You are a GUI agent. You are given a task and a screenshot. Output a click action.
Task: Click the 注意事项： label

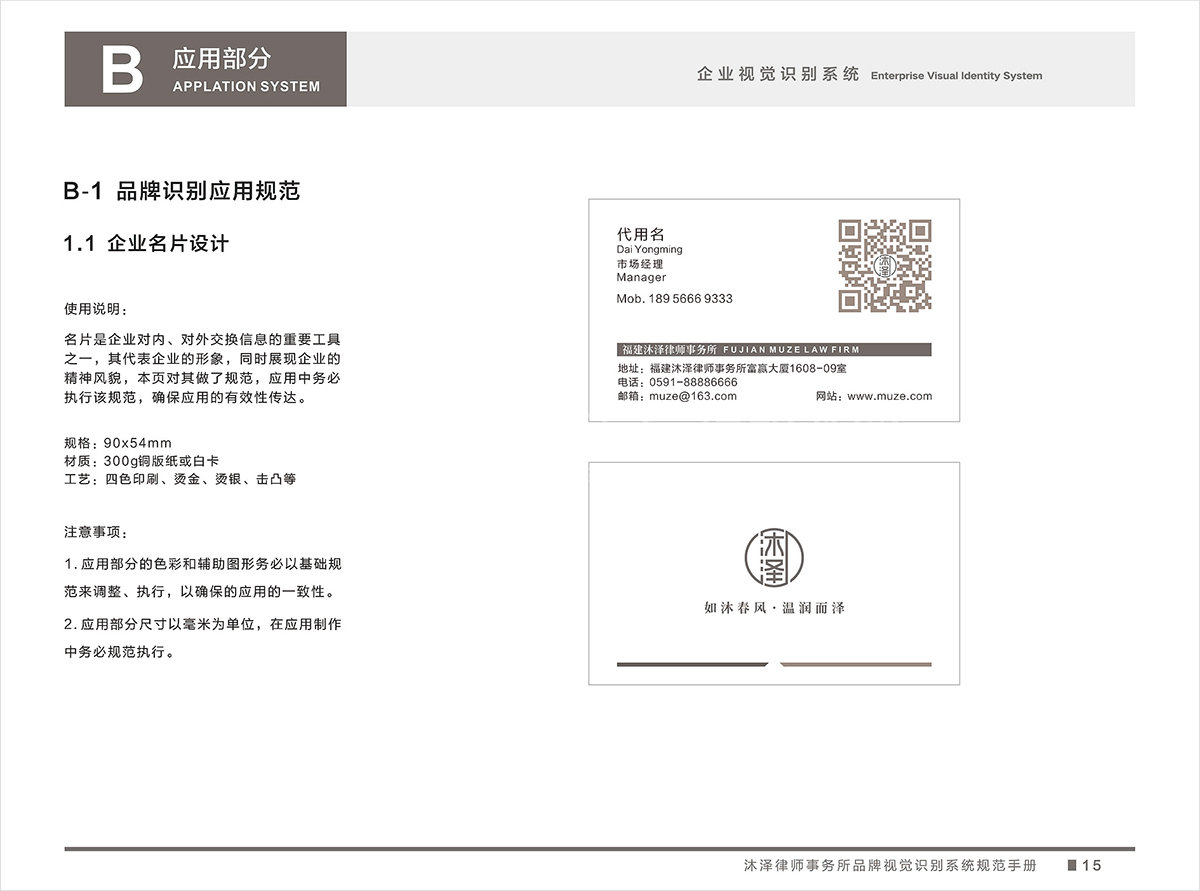(96, 531)
